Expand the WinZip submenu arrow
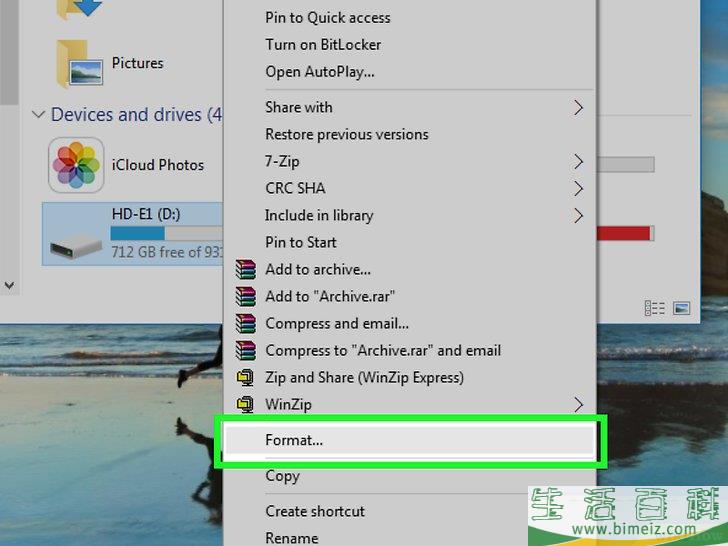The image size is (728, 546). 578,404
